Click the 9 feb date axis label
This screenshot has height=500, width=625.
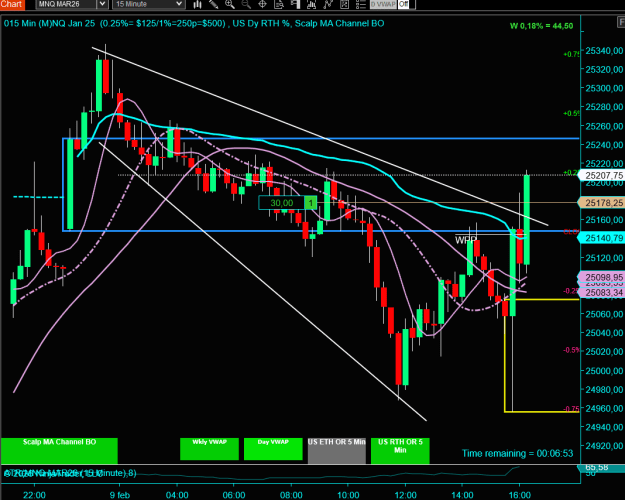pyautogui.click(x=120, y=495)
